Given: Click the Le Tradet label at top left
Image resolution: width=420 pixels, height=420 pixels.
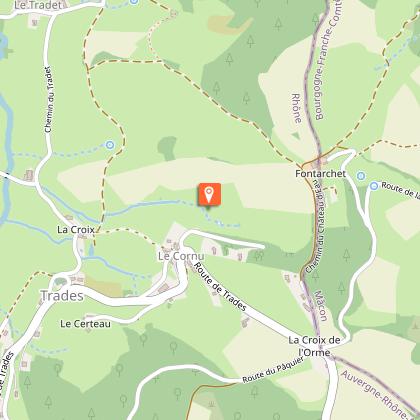Looking at the screenshot, I should tap(39, 5).
